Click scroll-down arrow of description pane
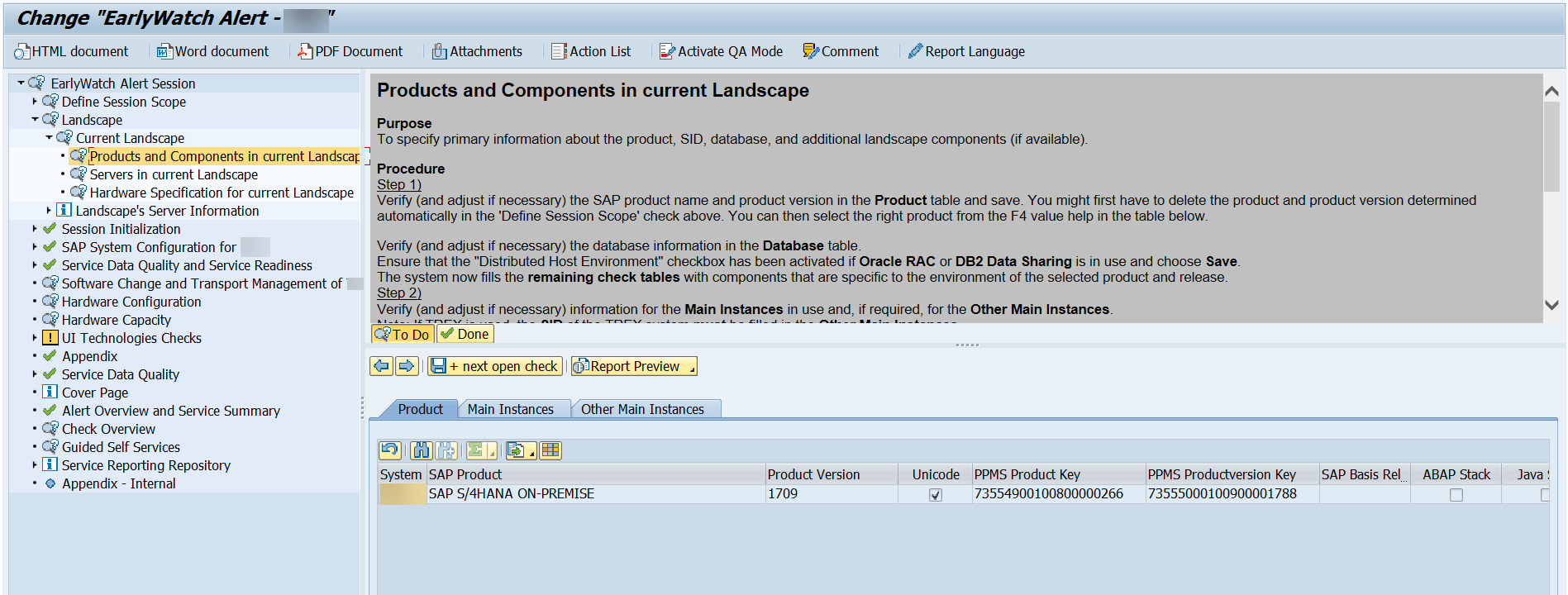1568x595 pixels. [1551, 305]
